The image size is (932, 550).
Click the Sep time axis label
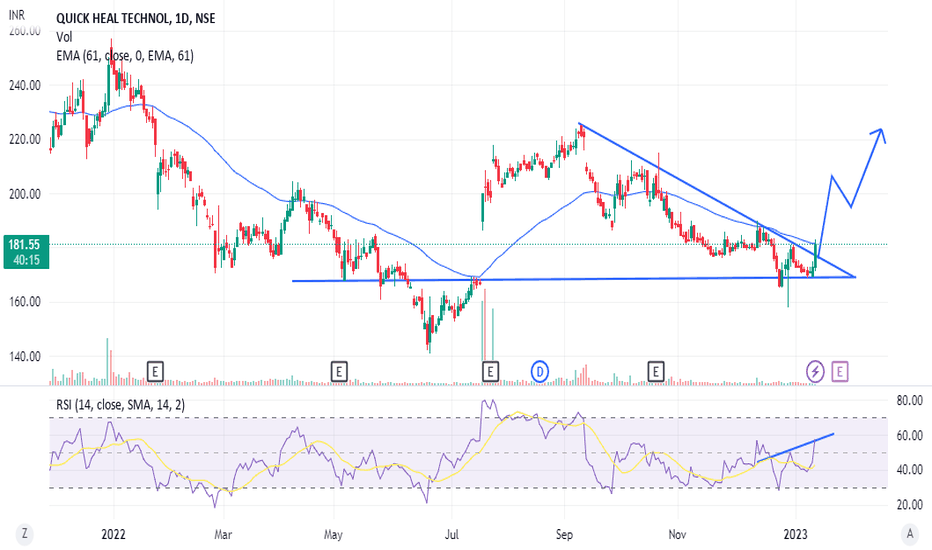coord(564,534)
